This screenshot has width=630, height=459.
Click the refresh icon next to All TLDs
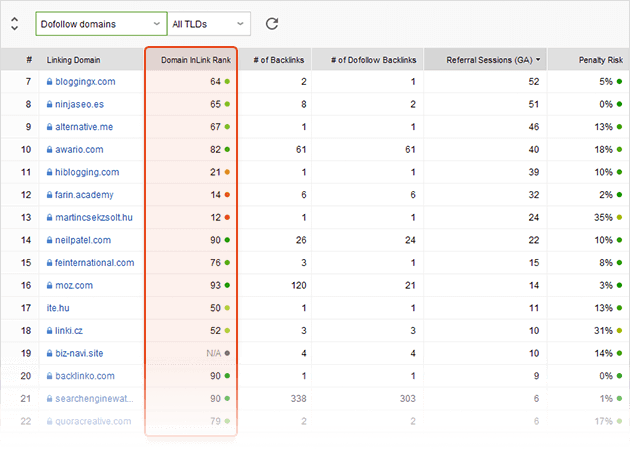coord(271,23)
